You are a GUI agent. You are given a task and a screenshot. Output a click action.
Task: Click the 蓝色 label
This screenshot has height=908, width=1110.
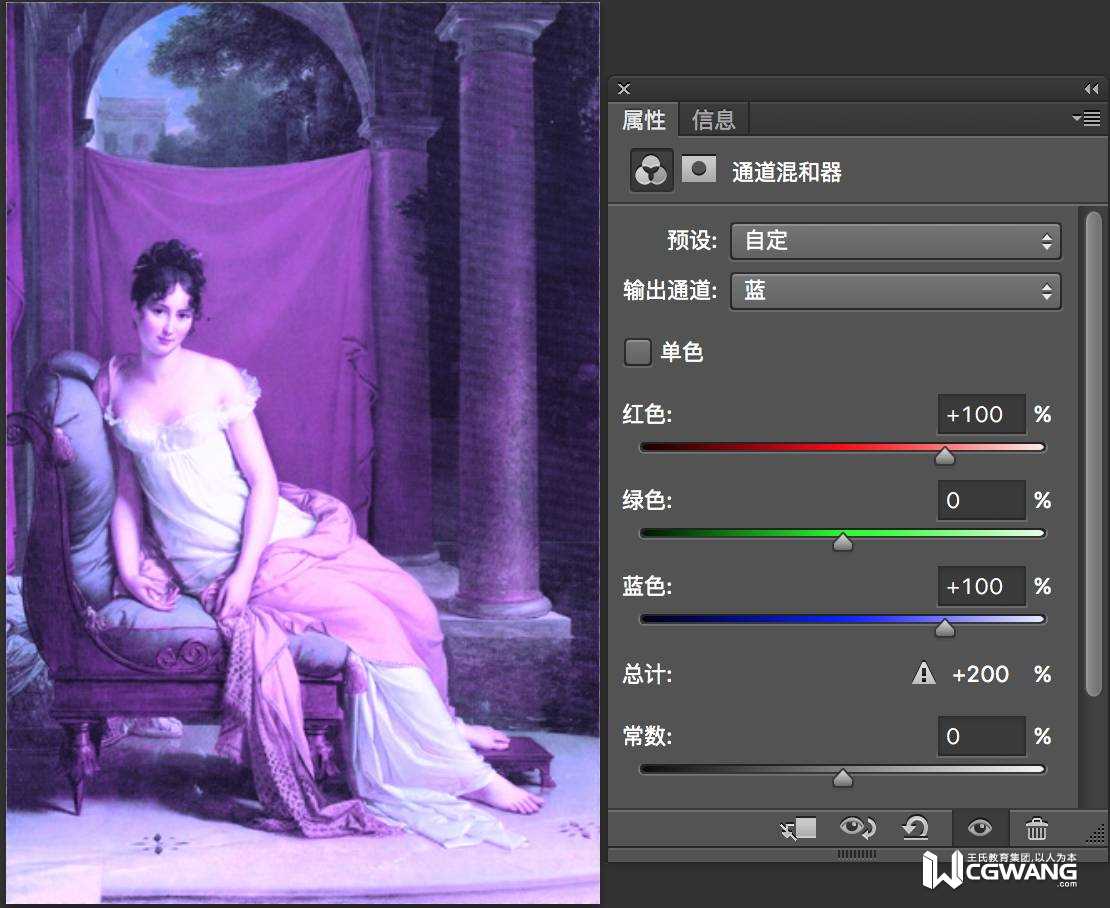(x=646, y=586)
